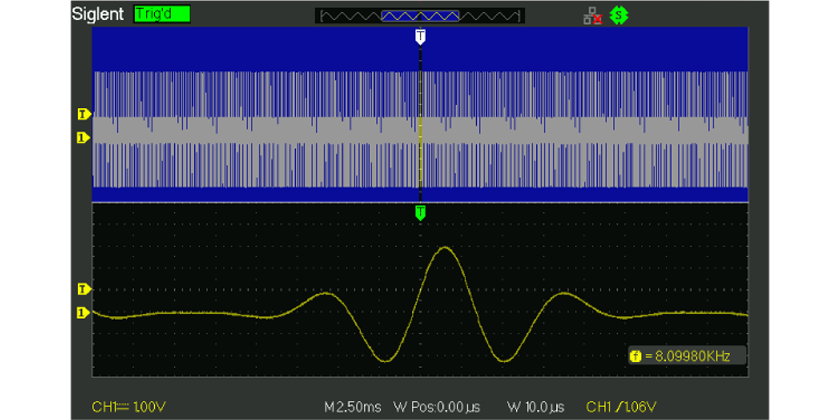Click upper window yellow T trigger level marker
The width and height of the screenshot is (840, 420).
click(84, 113)
